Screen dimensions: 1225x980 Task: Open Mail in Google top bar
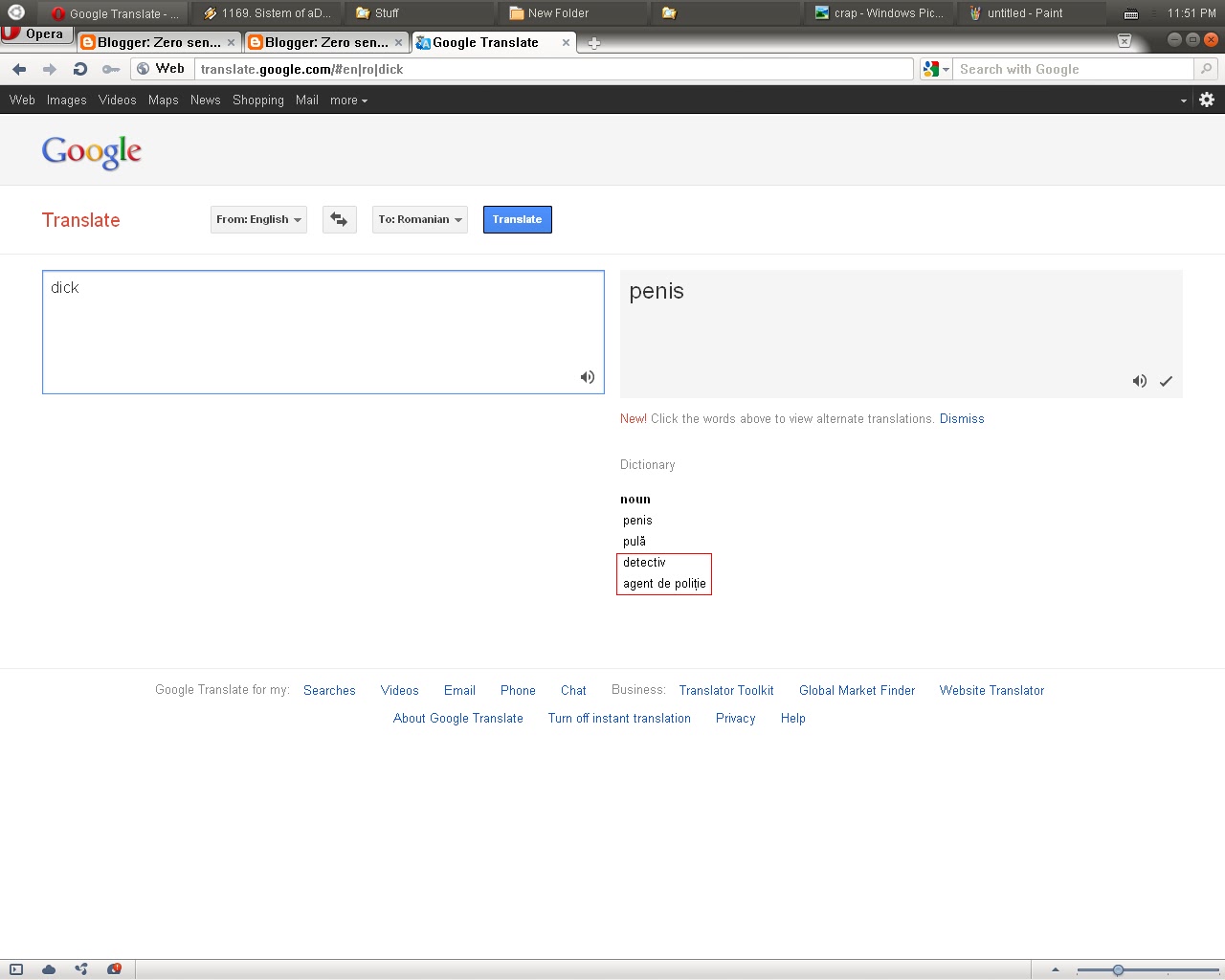306,100
